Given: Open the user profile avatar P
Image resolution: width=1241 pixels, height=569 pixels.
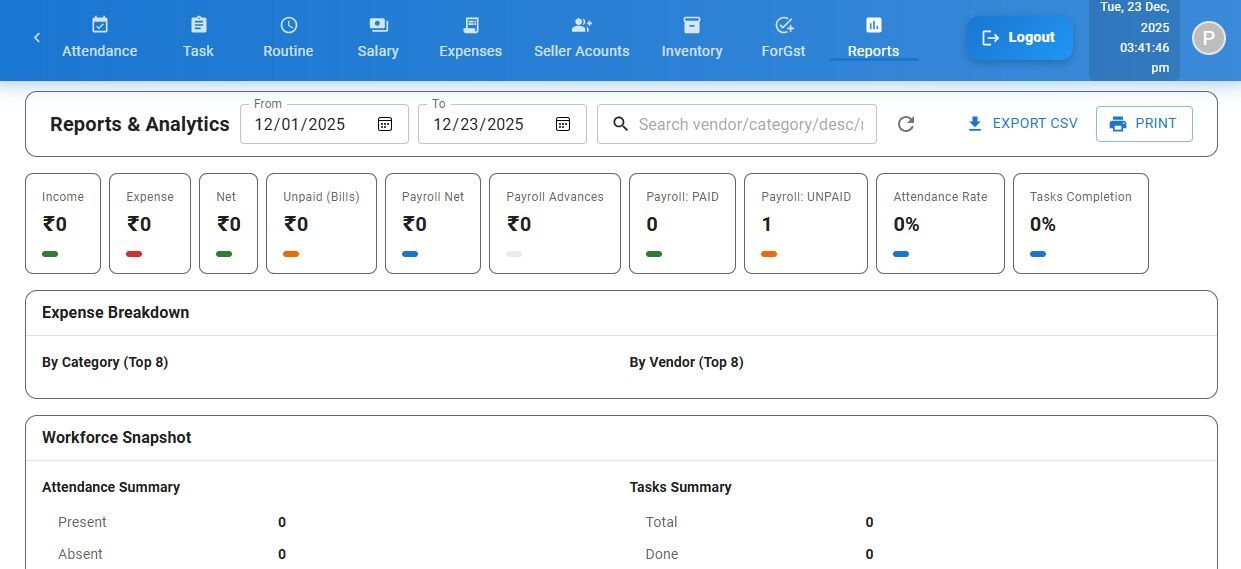Looking at the screenshot, I should tap(1208, 38).
